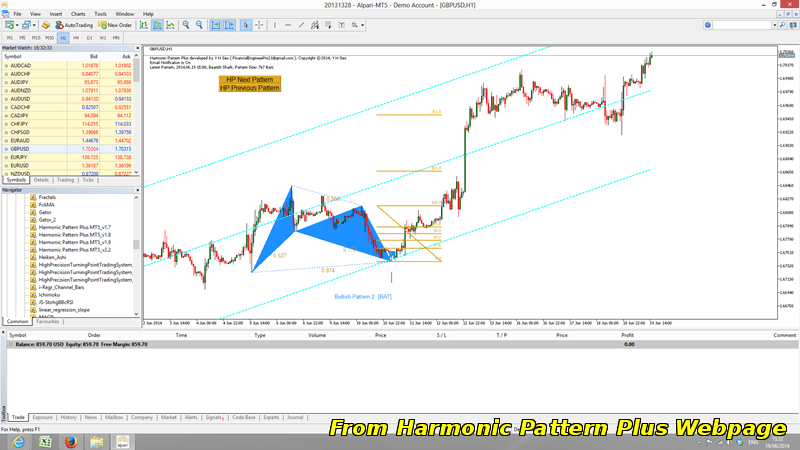Select the M1 timeframe
Viewport: 800px width, 450px height.
pyautogui.click(x=10, y=38)
